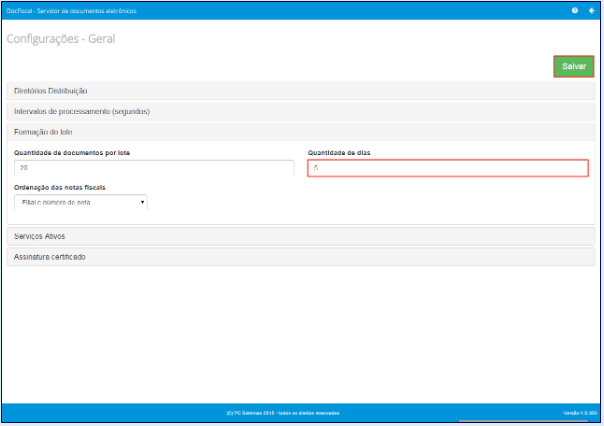Click the Configurações - Geral page heading
The height and width of the screenshot is (426, 604).
(61, 39)
